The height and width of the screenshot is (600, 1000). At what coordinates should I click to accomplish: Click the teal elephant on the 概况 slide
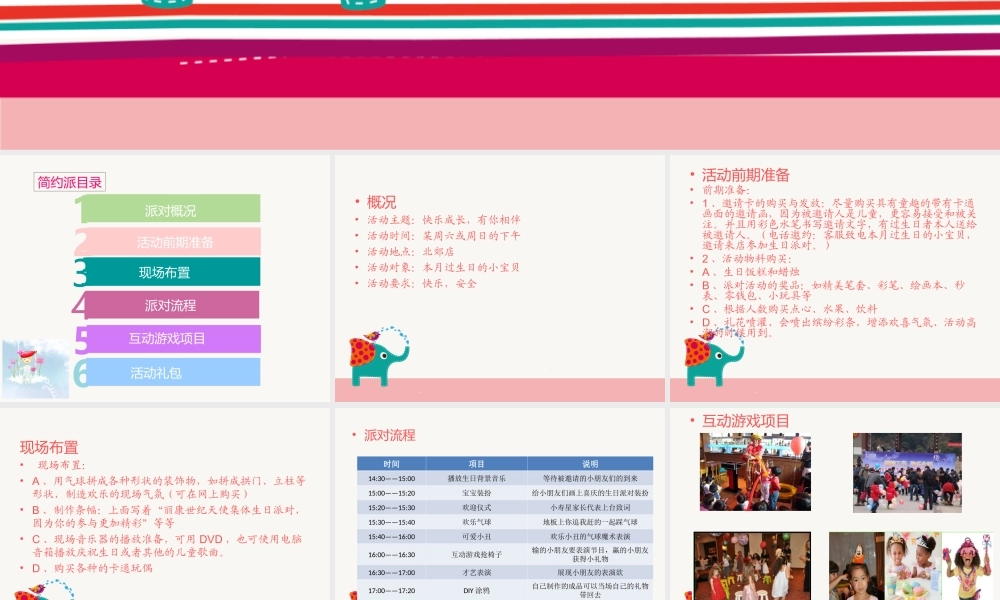pos(378,356)
